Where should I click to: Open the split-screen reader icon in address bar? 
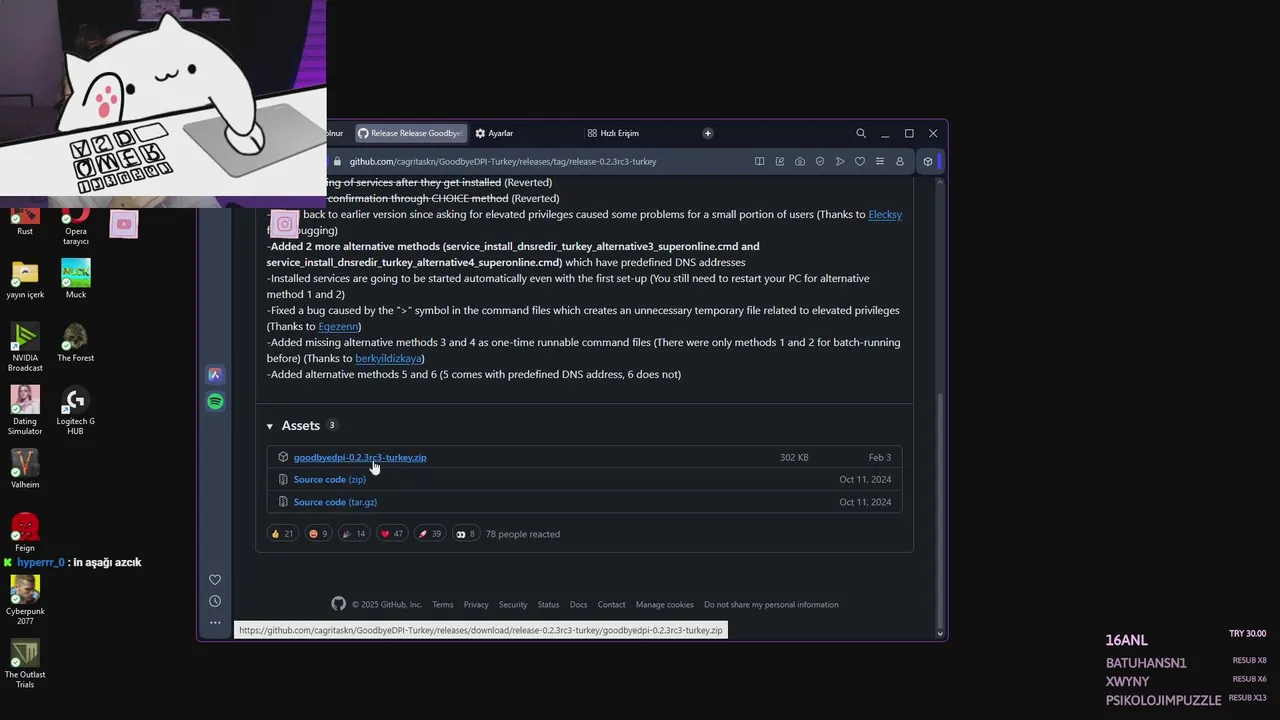pos(760,161)
